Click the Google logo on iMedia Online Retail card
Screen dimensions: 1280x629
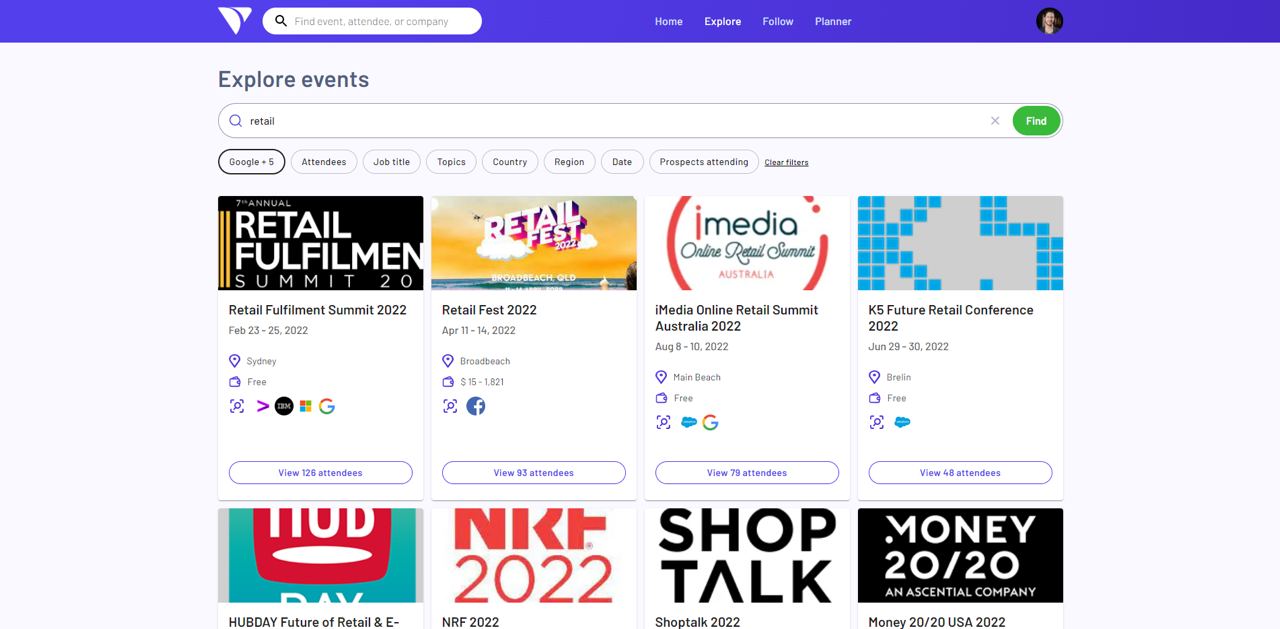(710, 422)
